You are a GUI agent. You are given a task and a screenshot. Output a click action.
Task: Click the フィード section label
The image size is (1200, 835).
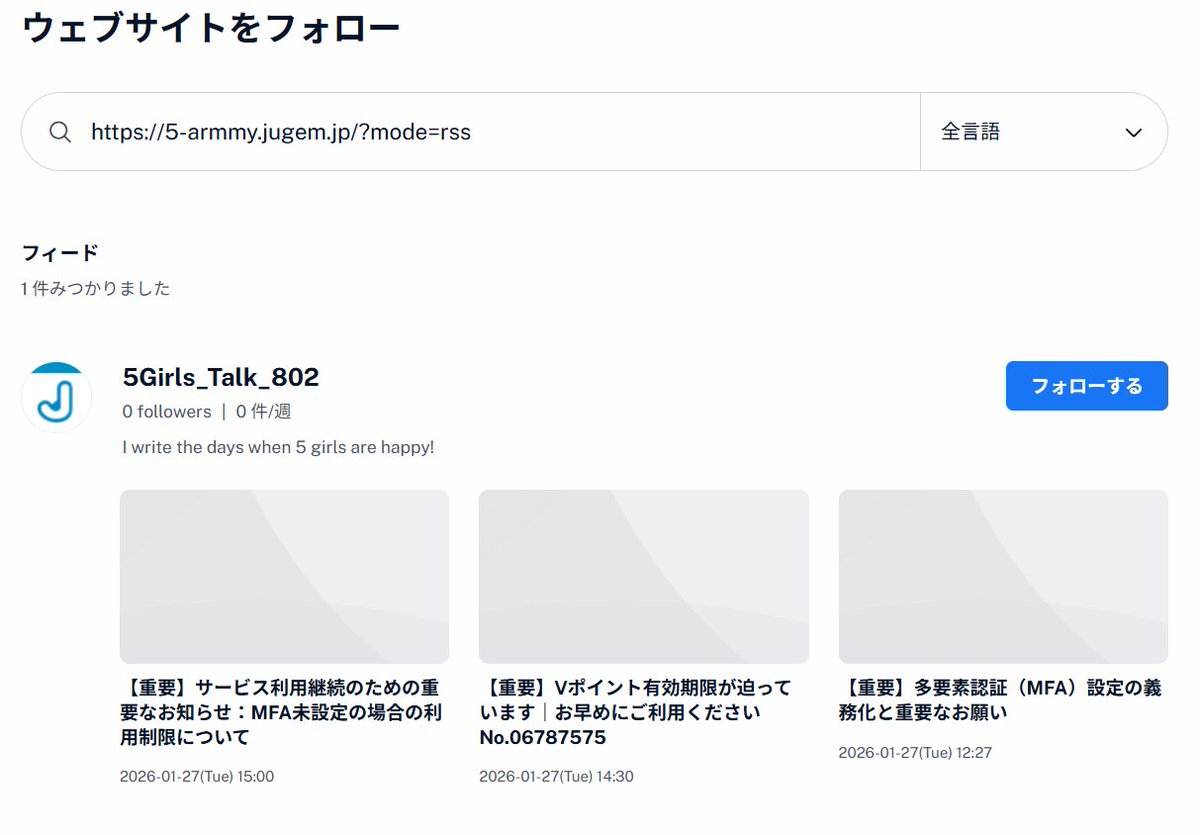click(x=60, y=253)
